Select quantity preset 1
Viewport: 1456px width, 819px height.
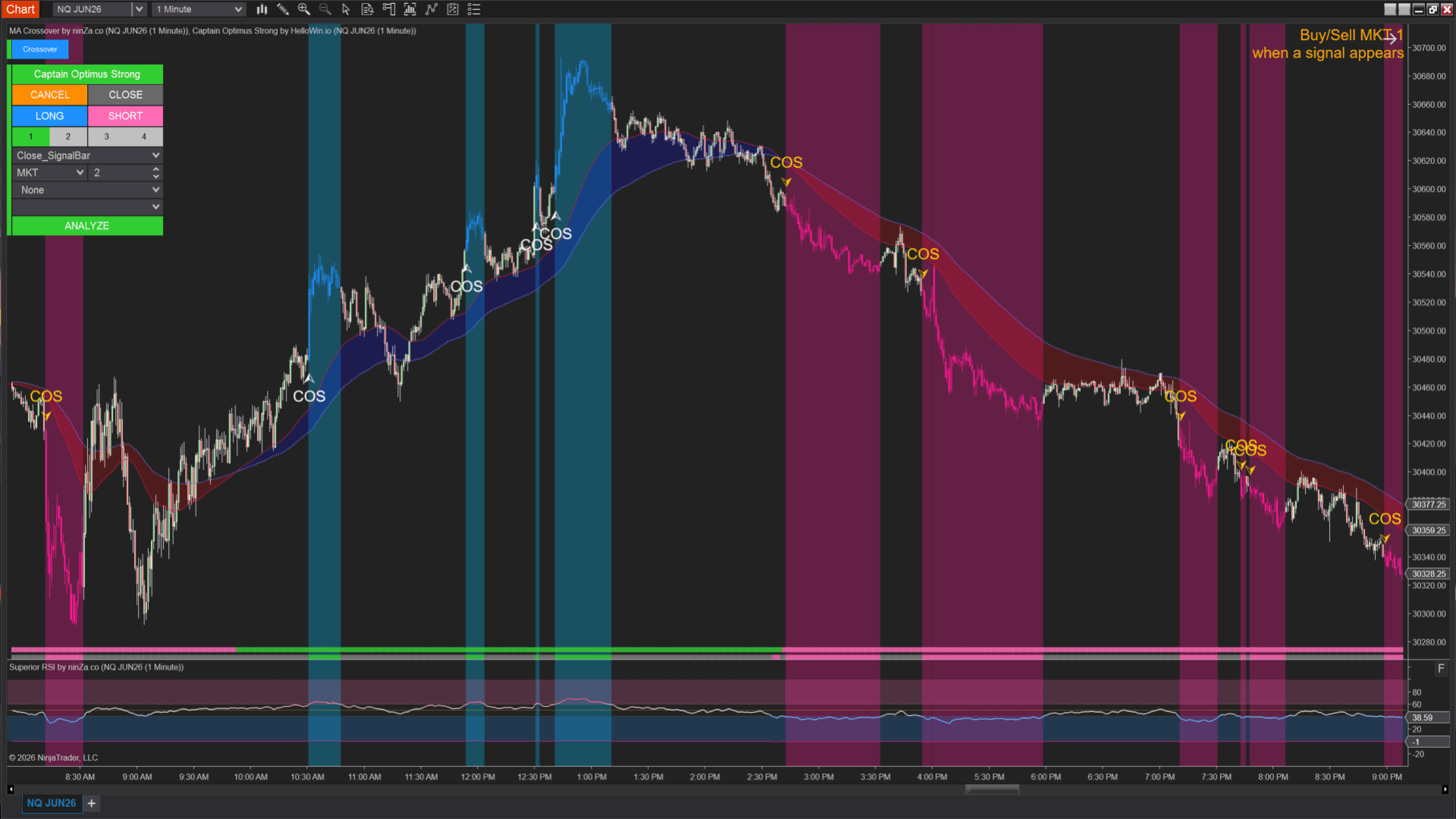click(31, 136)
